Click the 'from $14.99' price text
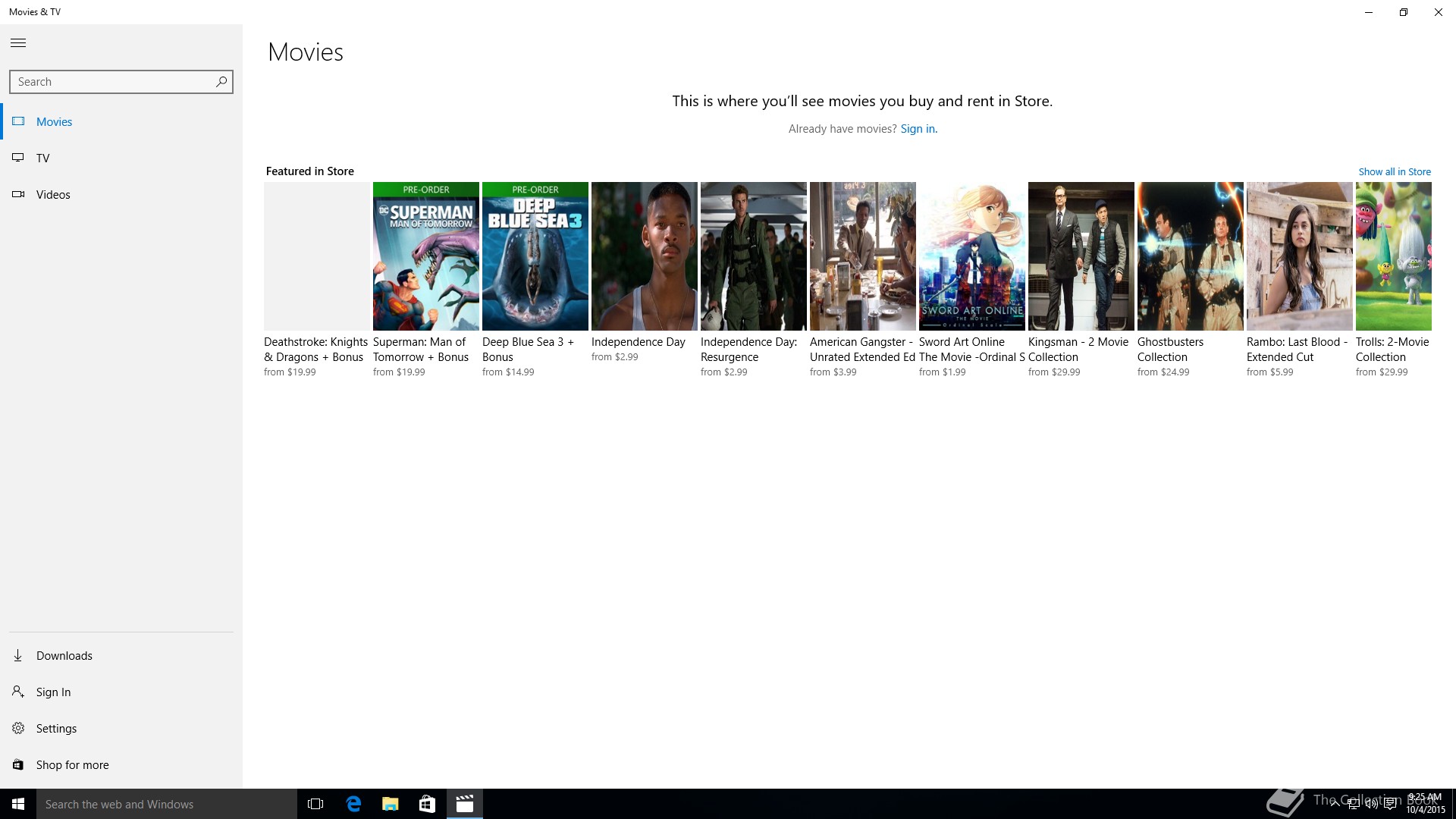 [x=508, y=372]
